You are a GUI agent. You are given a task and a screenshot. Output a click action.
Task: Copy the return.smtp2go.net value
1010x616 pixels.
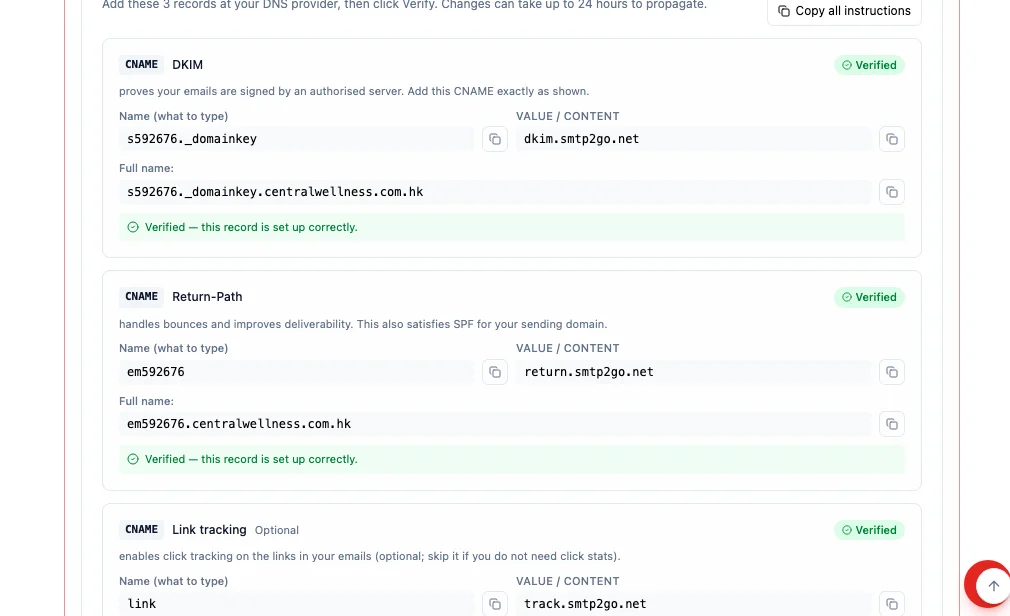(891, 372)
